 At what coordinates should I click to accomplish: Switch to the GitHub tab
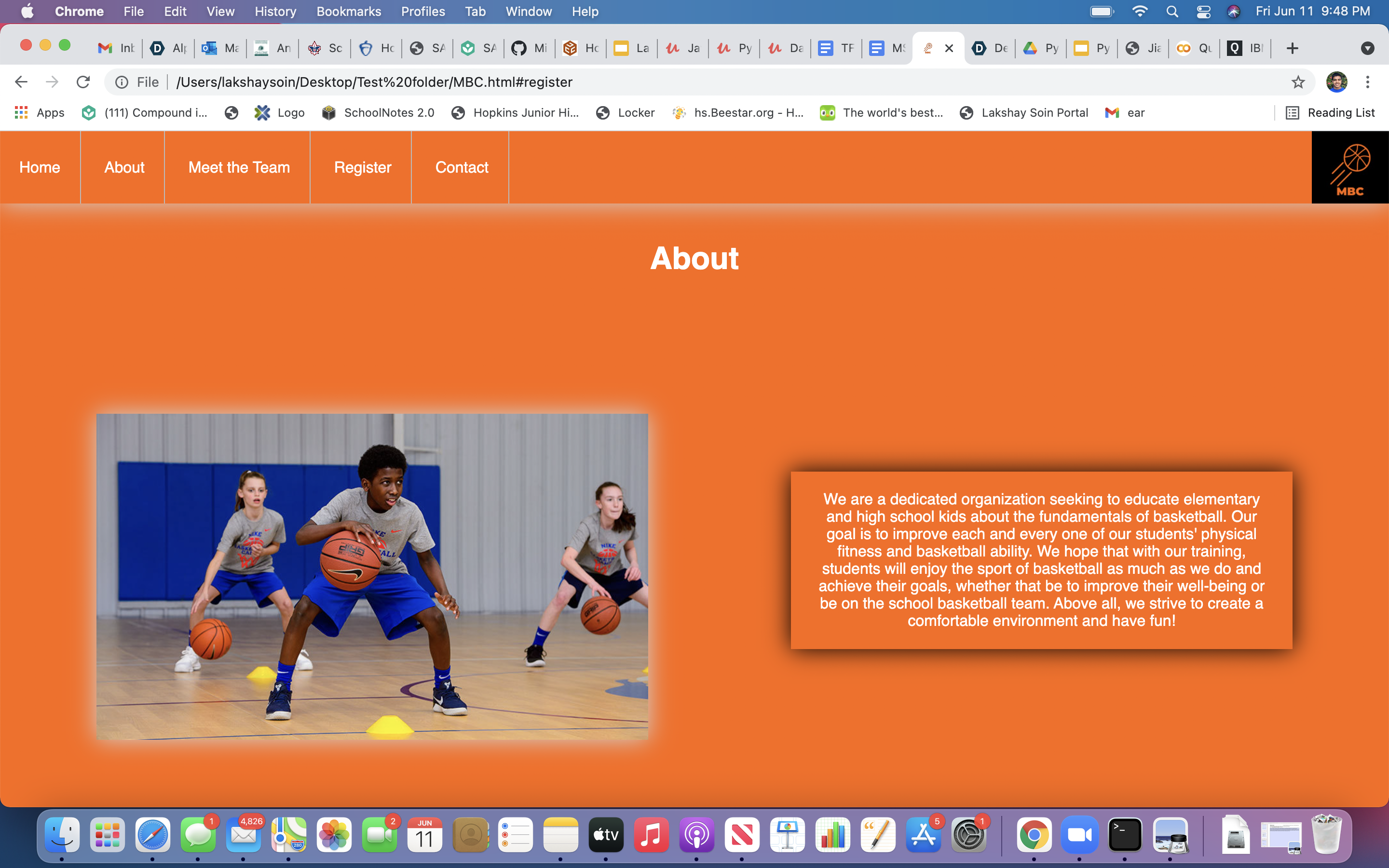pyautogui.click(x=529, y=48)
